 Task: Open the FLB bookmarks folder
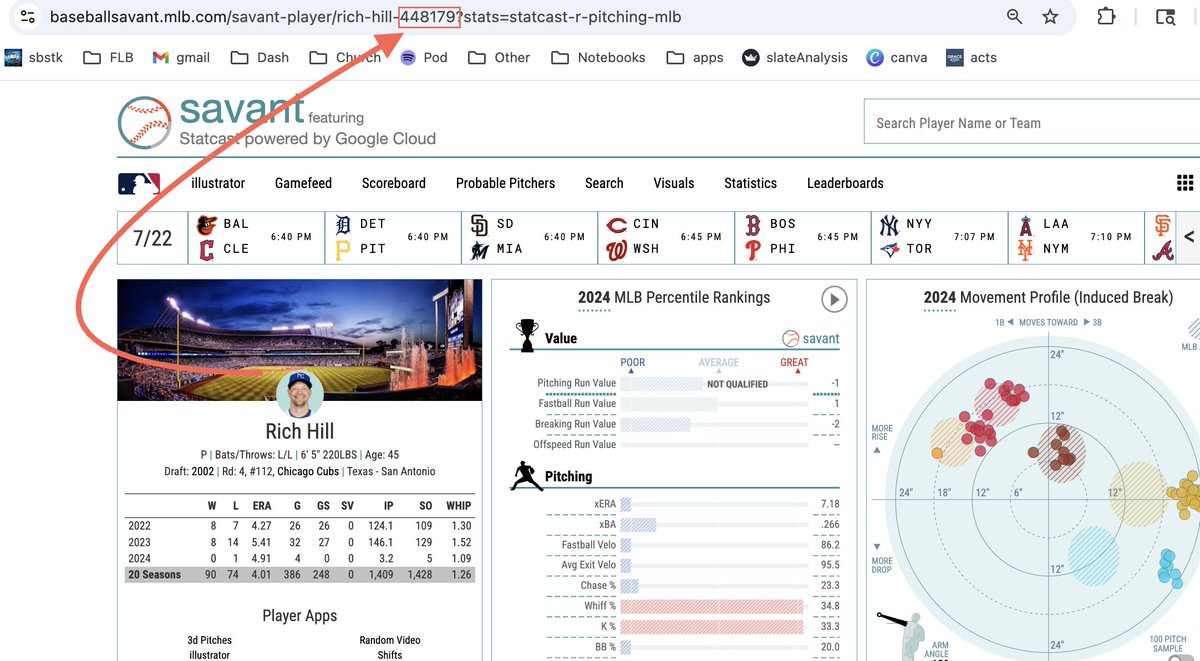click(108, 57)
